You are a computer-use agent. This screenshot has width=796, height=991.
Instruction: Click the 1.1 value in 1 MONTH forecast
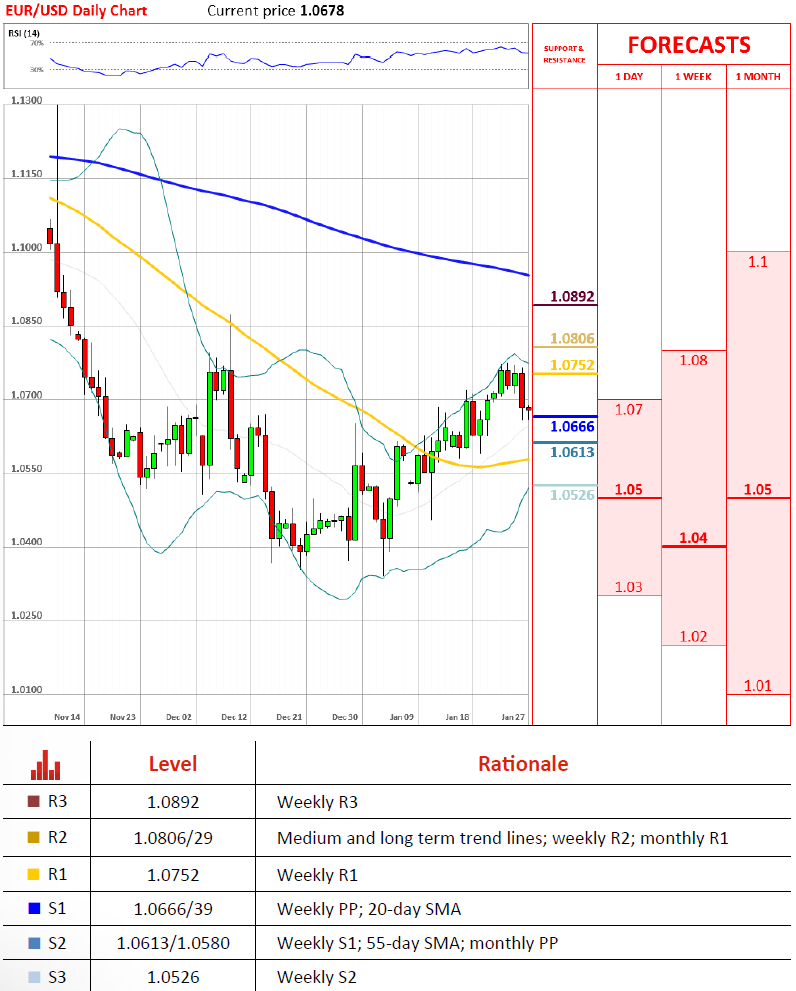[757, 262]
